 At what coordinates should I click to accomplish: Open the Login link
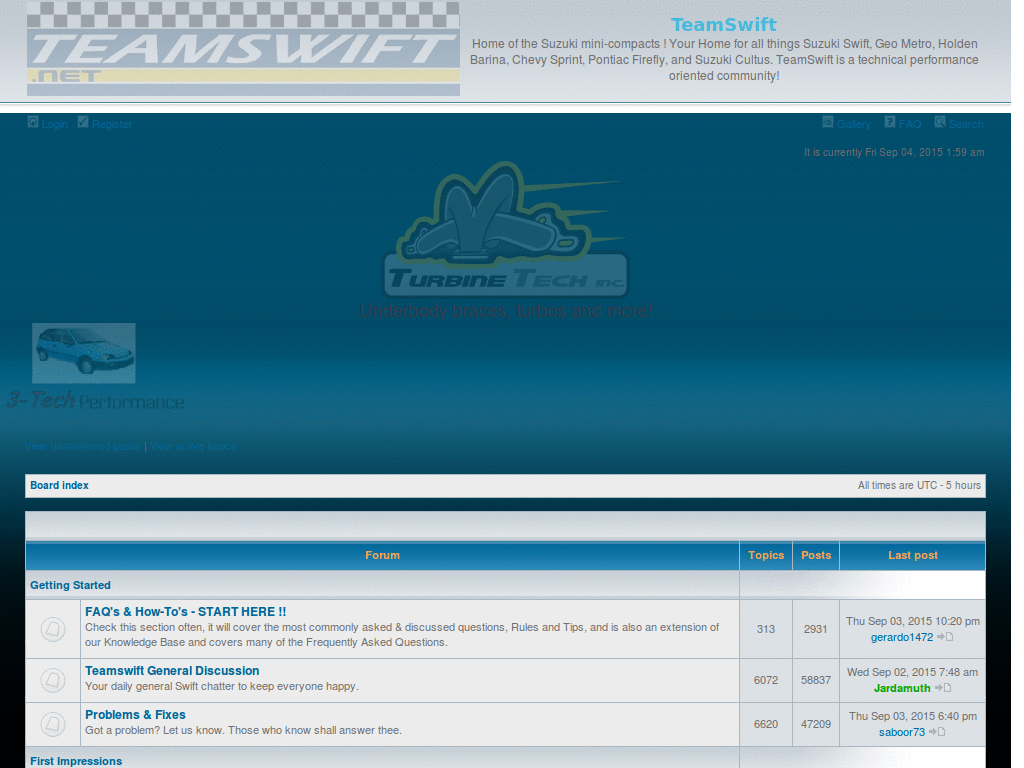(55, 124)
